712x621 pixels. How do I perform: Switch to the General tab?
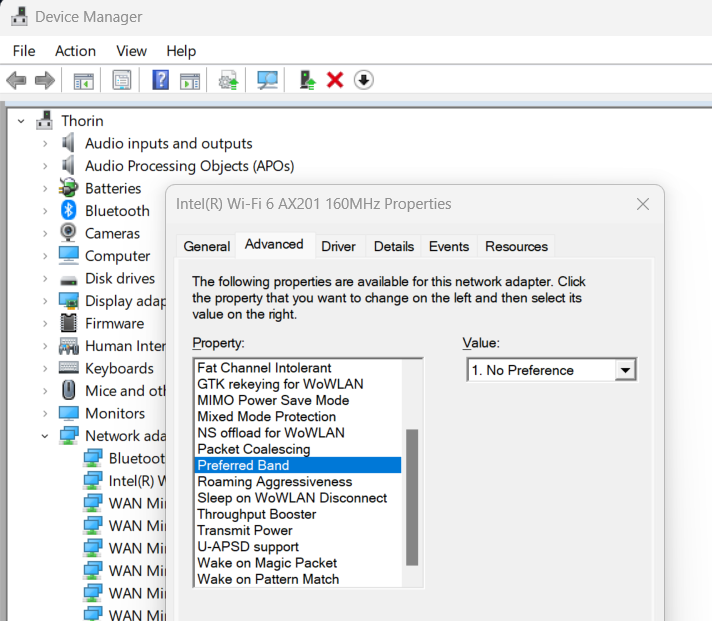click(x=207, y=246)
